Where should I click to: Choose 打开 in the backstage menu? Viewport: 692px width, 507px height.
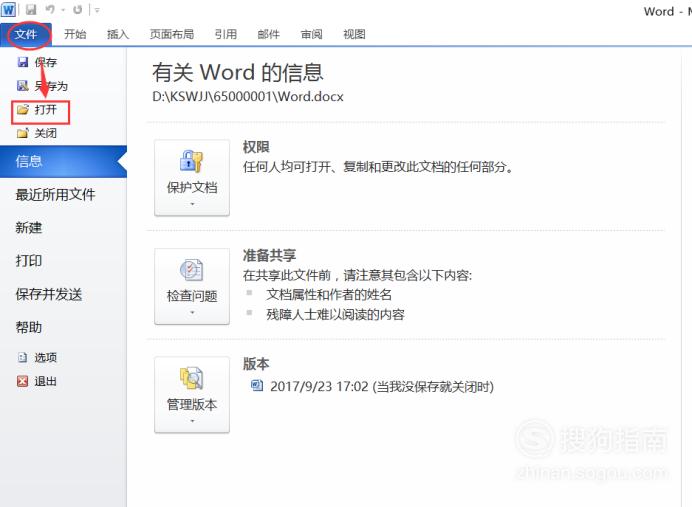(x=45, y=109)
